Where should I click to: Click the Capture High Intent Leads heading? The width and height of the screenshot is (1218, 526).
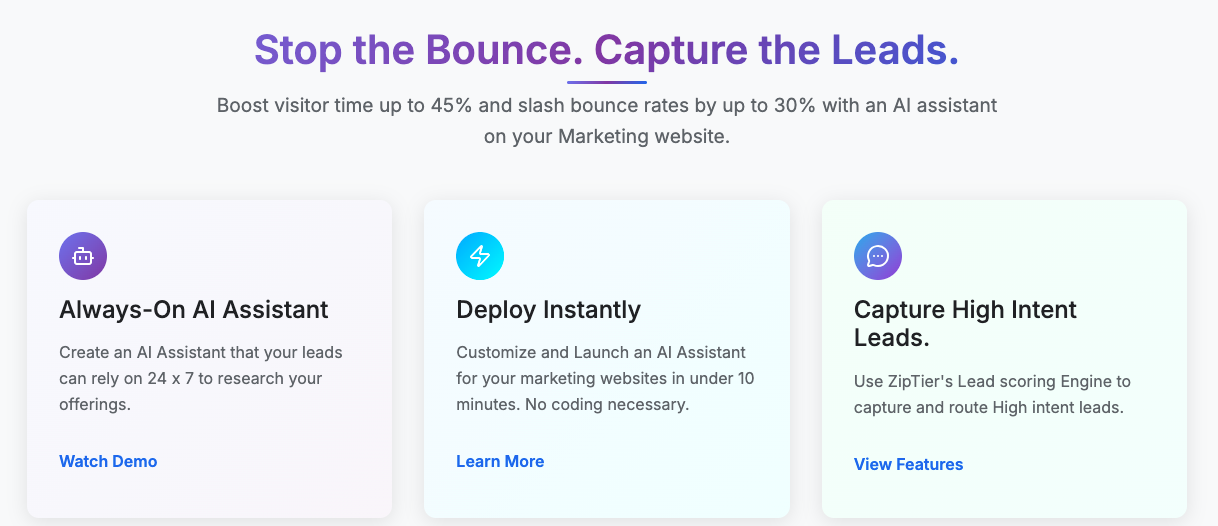tap(965, 324)
